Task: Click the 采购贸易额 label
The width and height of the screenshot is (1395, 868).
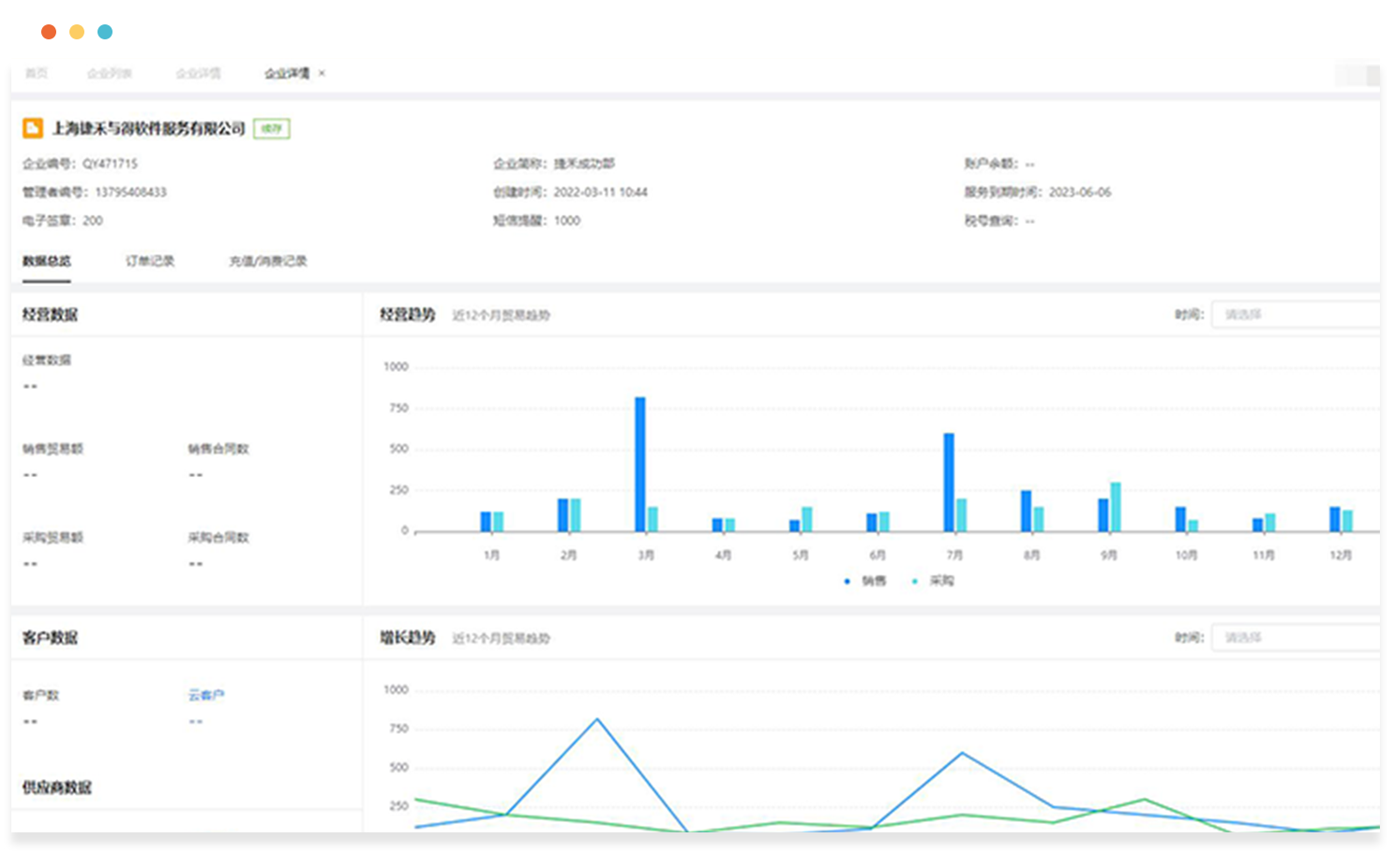Action: click(53, 537)
